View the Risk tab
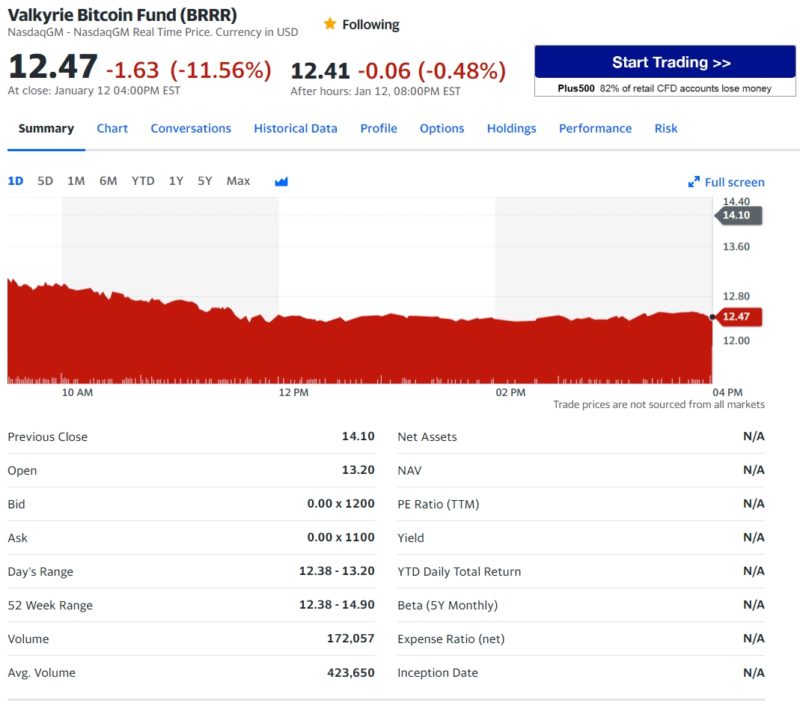Image resolution: width=800 pixels, height=712 pixels. coord(666,128)
